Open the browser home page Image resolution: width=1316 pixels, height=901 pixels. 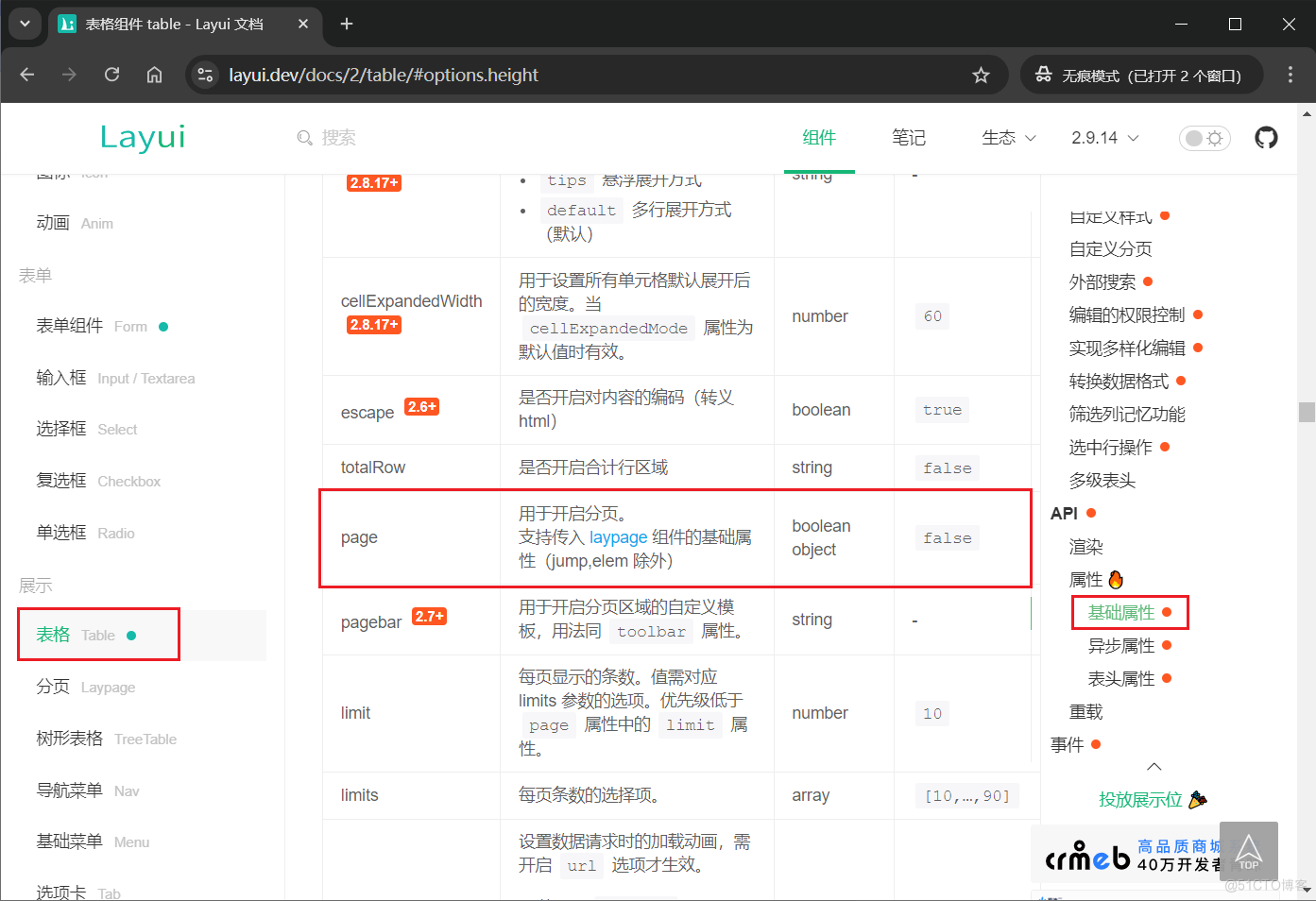[154, 75]
